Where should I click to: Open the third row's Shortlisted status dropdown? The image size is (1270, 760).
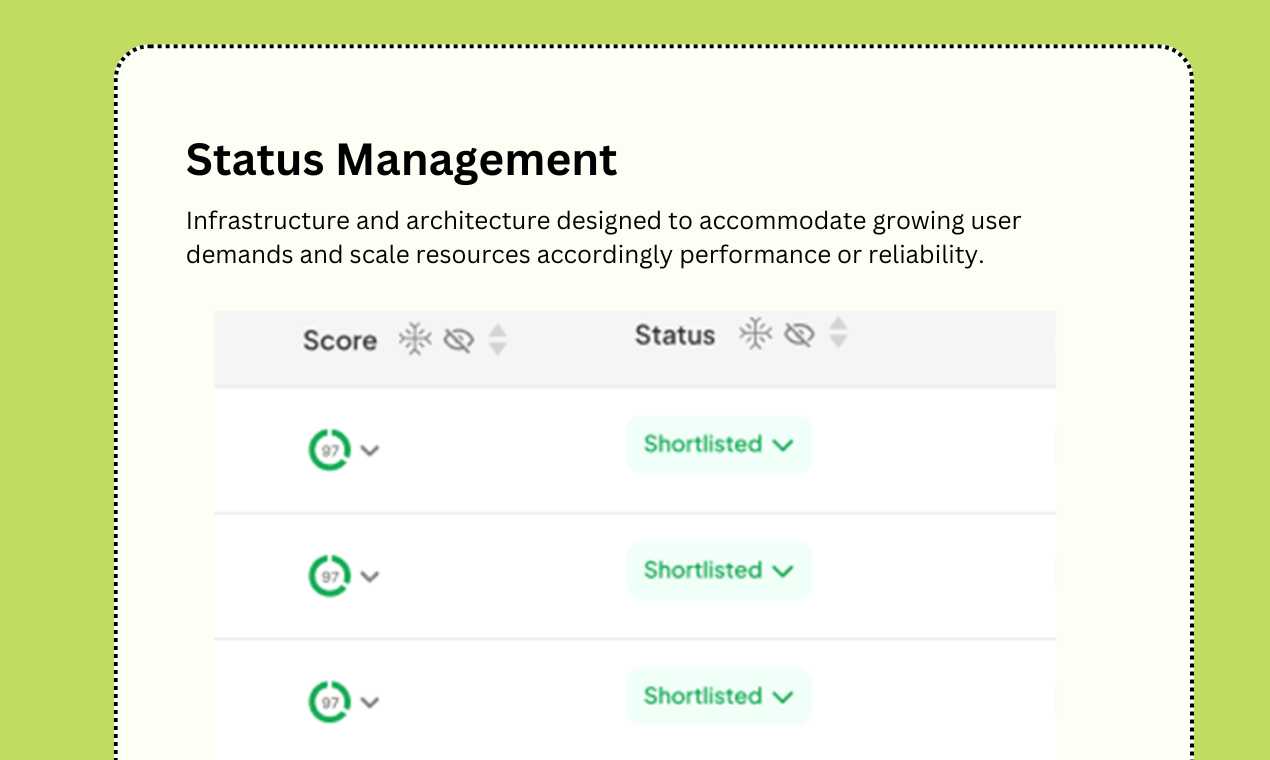(719, 696)
